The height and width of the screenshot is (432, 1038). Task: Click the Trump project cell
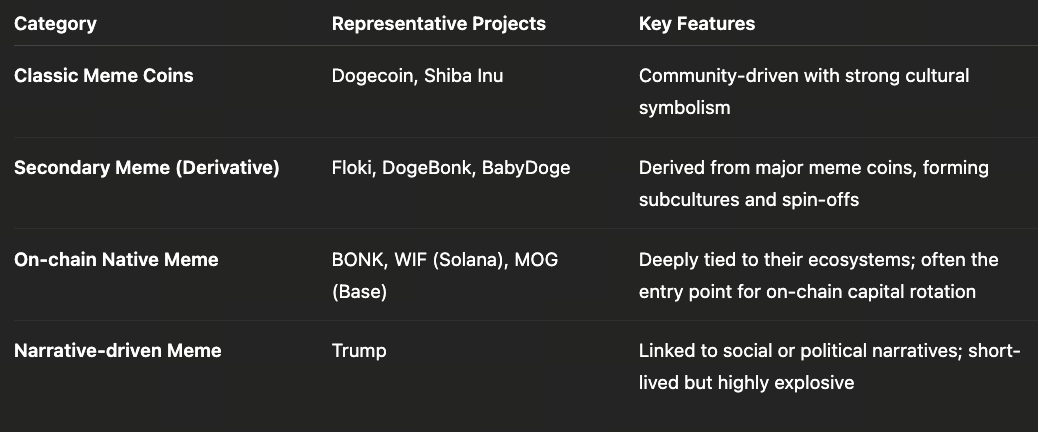pos(358,351)
